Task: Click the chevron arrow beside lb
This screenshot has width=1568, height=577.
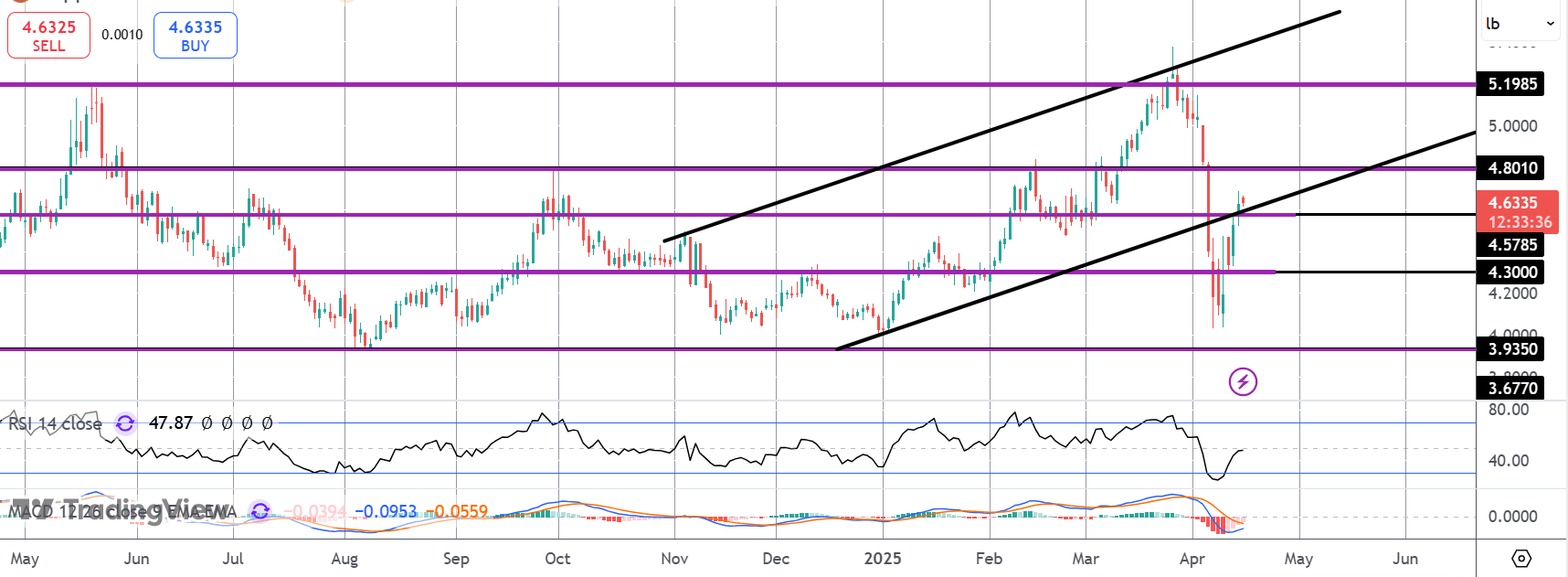Action: click(1551, 24)
